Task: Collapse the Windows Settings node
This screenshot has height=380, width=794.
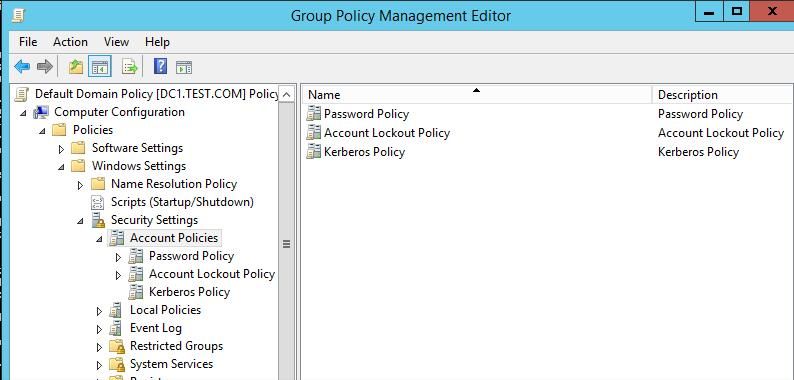Action: (x=61, y=167)
